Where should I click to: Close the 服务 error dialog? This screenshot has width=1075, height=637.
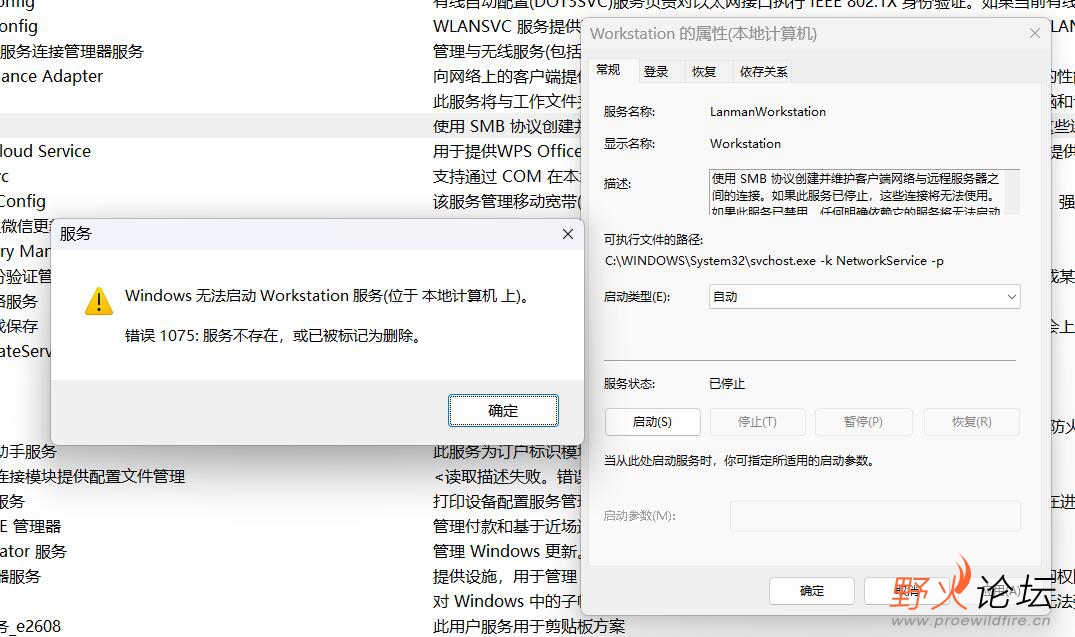(568, 234)
